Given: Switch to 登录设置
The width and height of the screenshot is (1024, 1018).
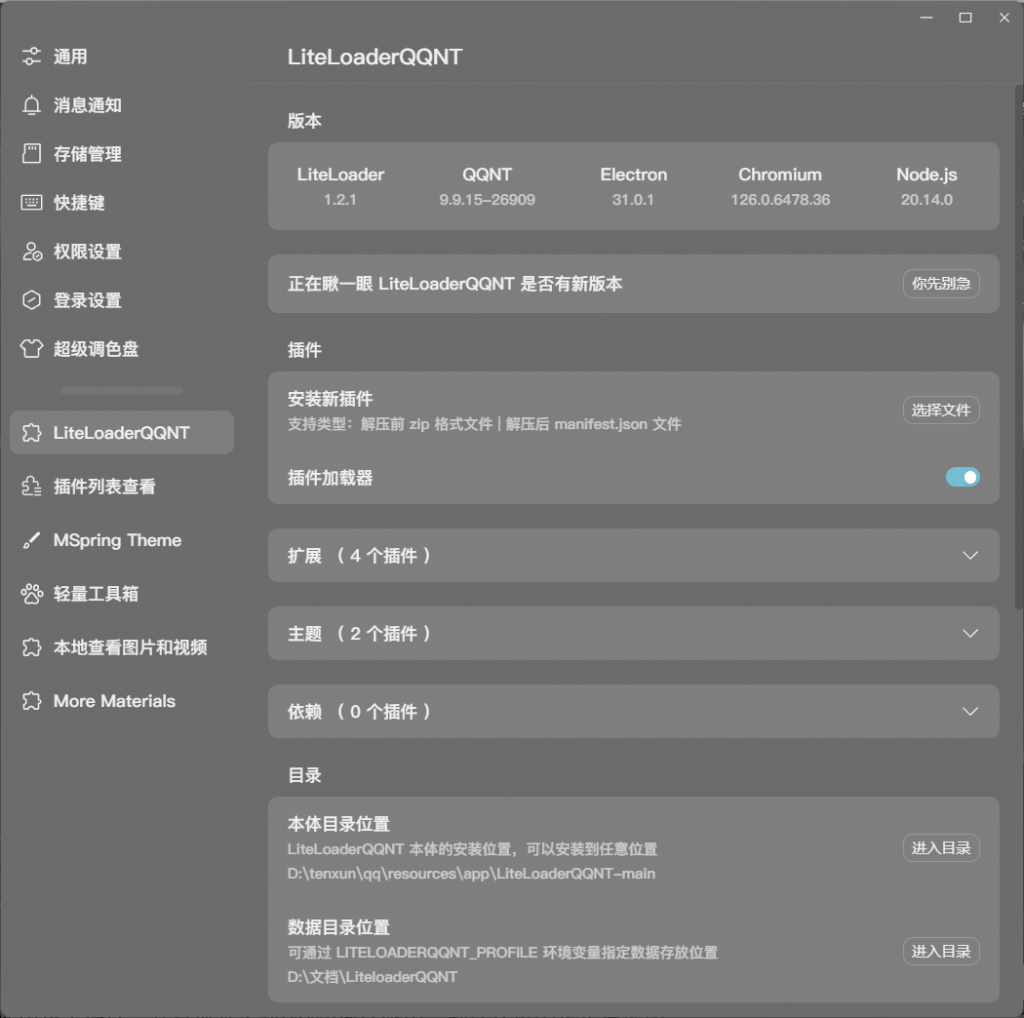Looking at the screenshot, I should 121,300.
